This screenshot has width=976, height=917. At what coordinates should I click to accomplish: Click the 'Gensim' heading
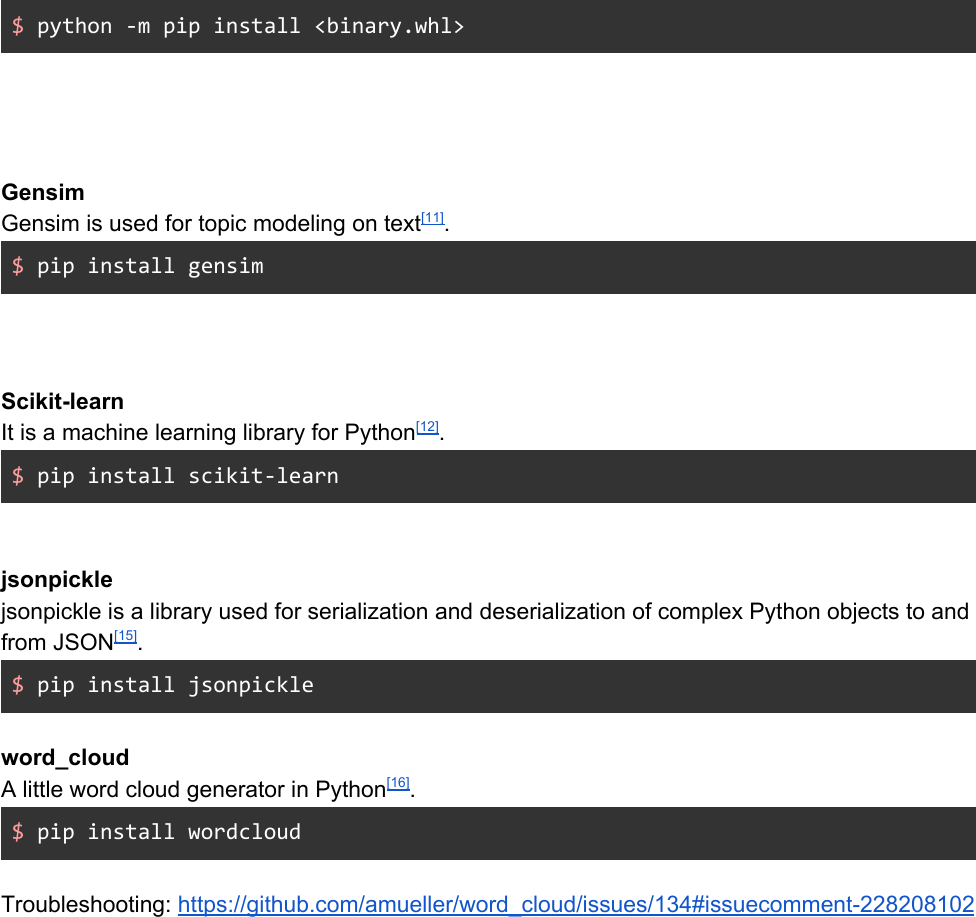pyautogui.click(x=43, y=192)
